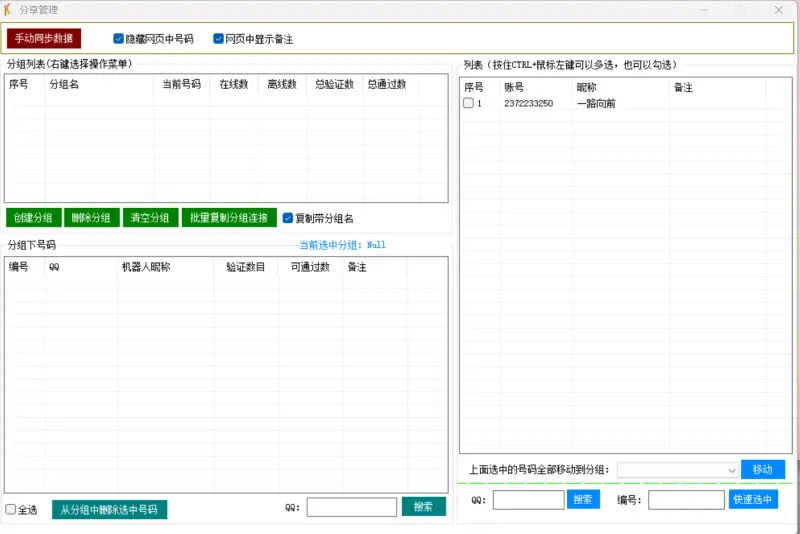Check the row 1 account checkbox
The height and width of the screenshot is (534, 800).
pos(468,104)
